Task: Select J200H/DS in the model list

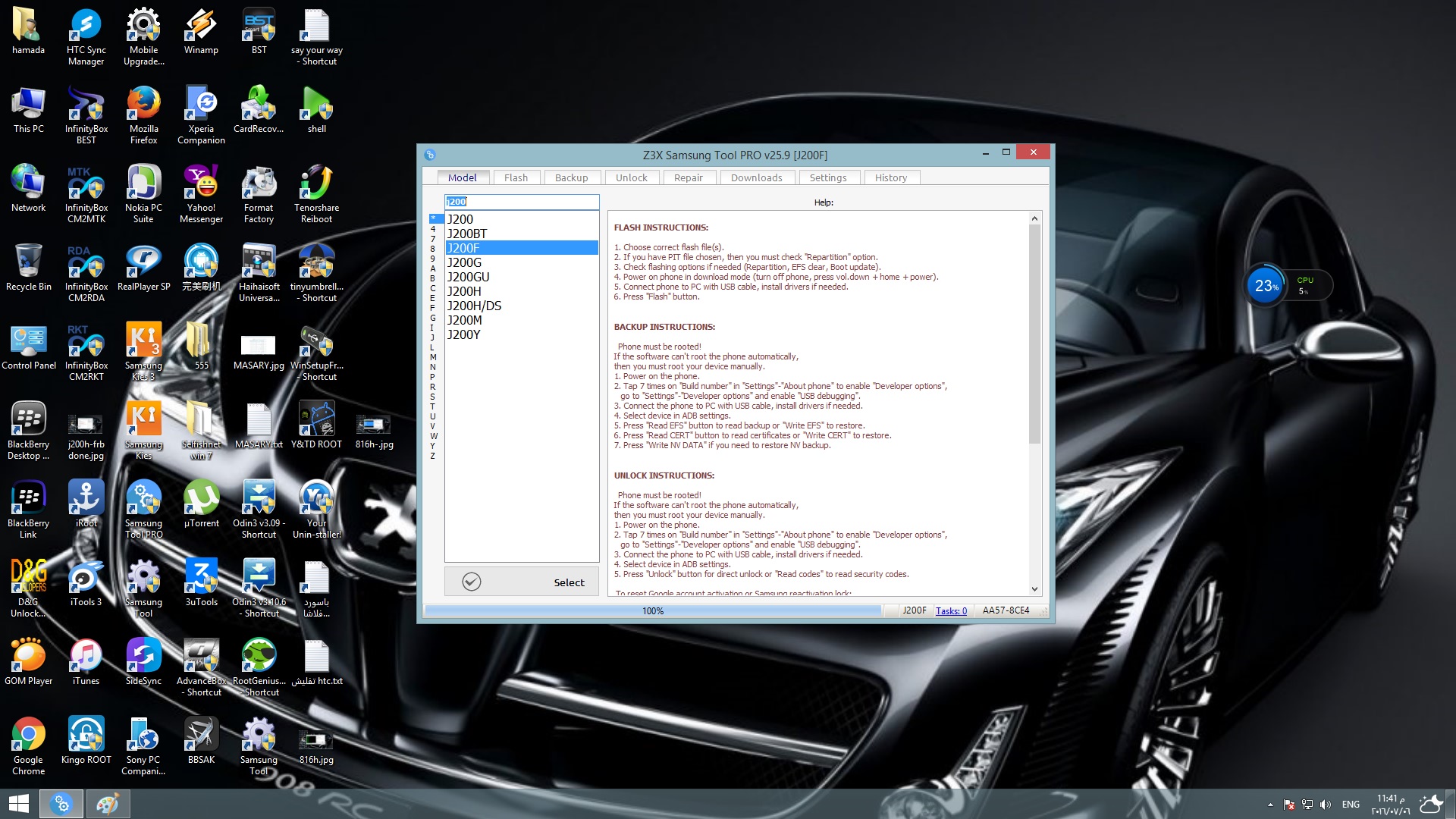Action: tap(522, 306)
